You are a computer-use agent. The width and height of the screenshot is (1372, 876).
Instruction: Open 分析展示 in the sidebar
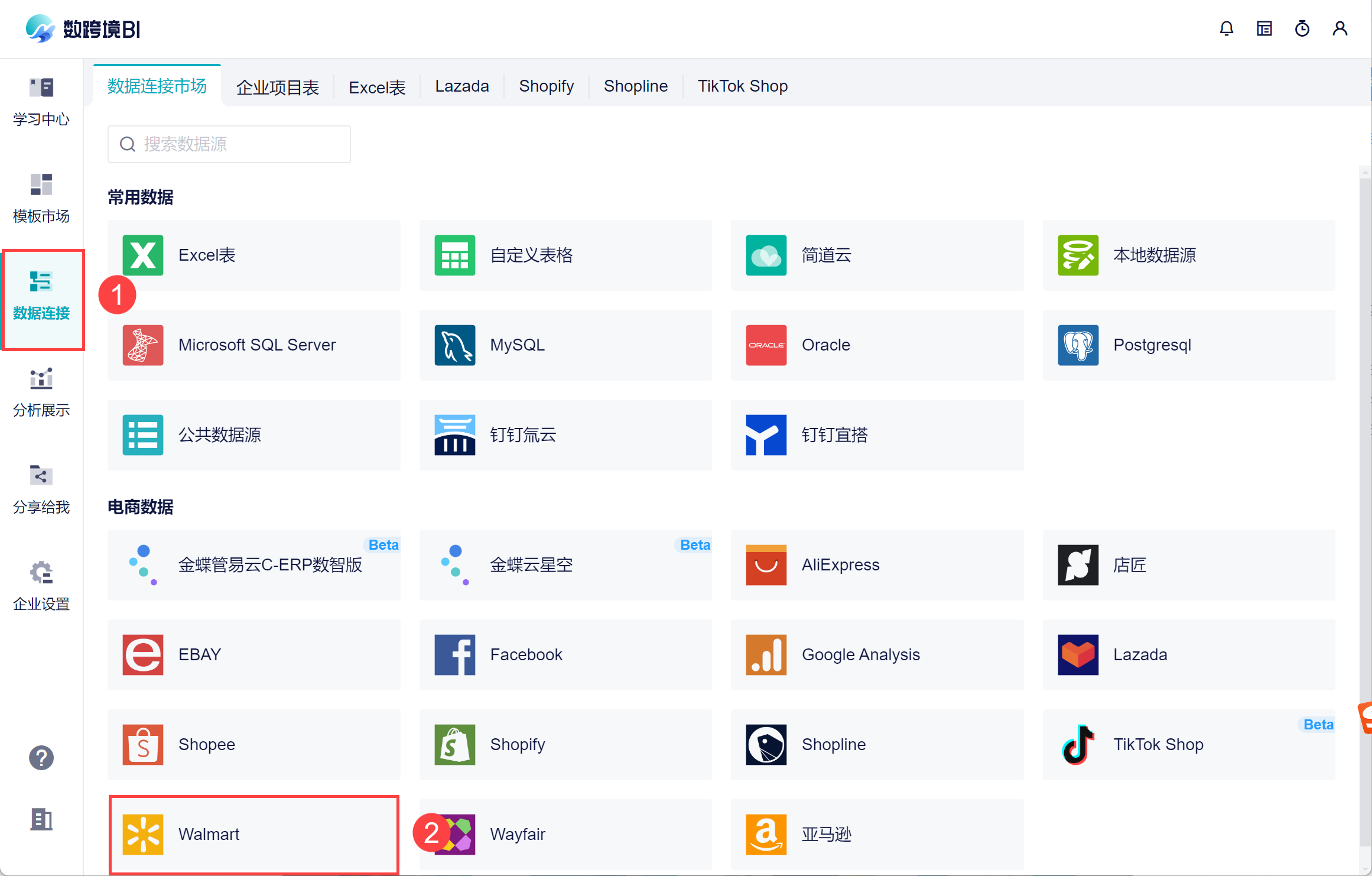(x=41, y=392)
